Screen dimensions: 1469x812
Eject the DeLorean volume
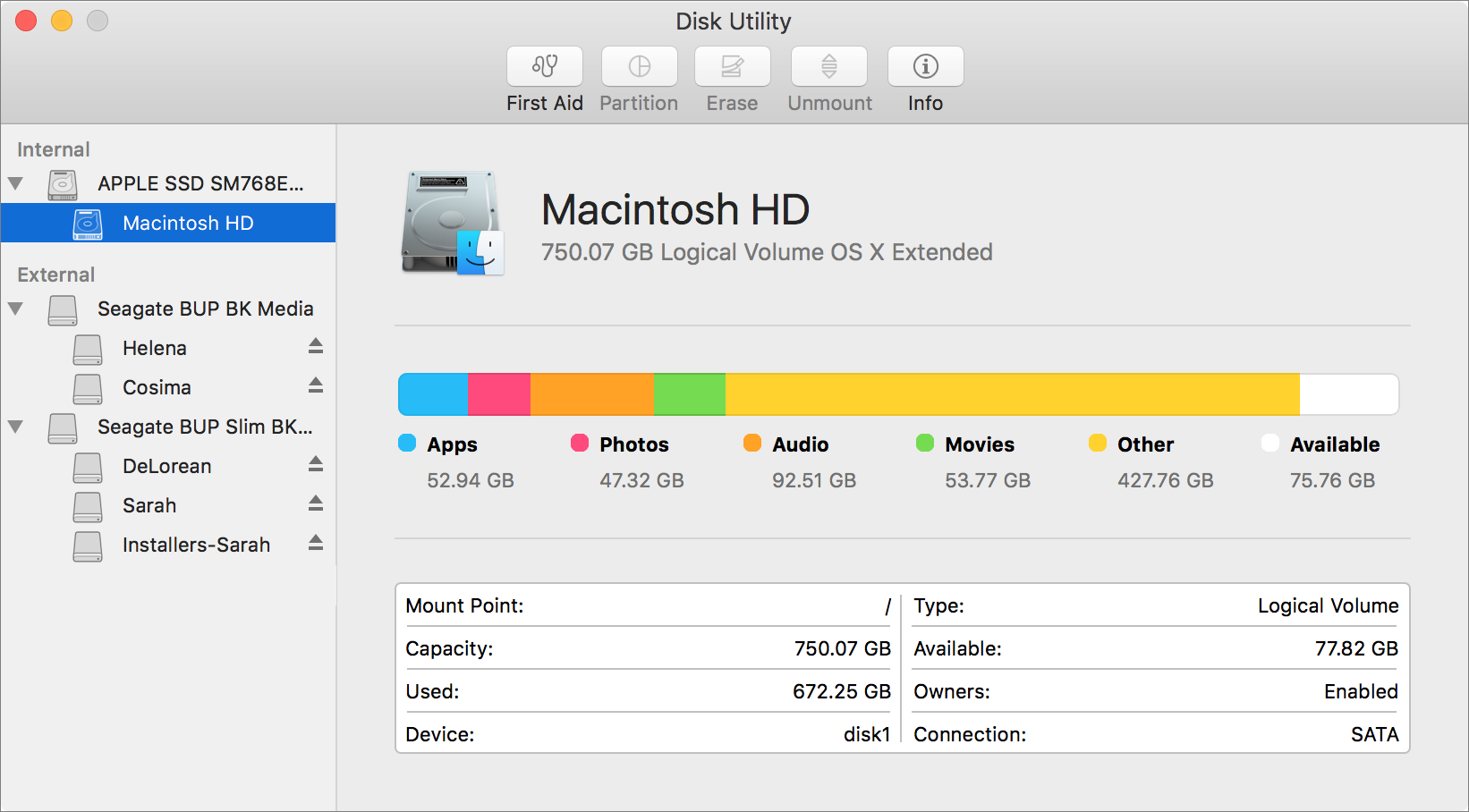(316, 464)
